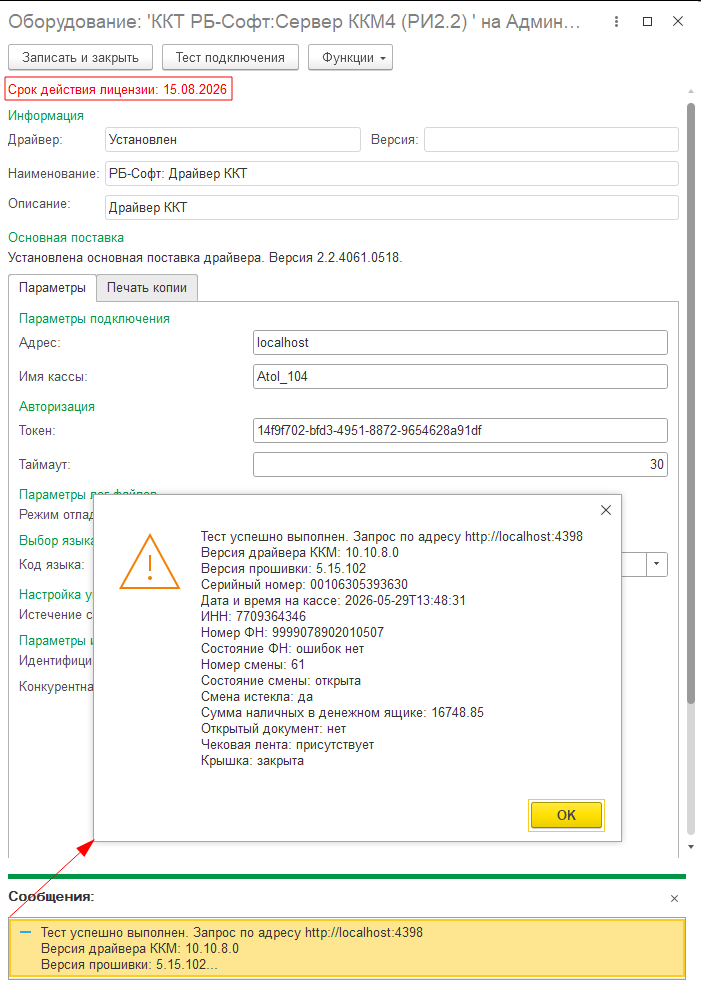Click the Информация section heading
The width and height of the screenshot is (701, 988).
46,115
